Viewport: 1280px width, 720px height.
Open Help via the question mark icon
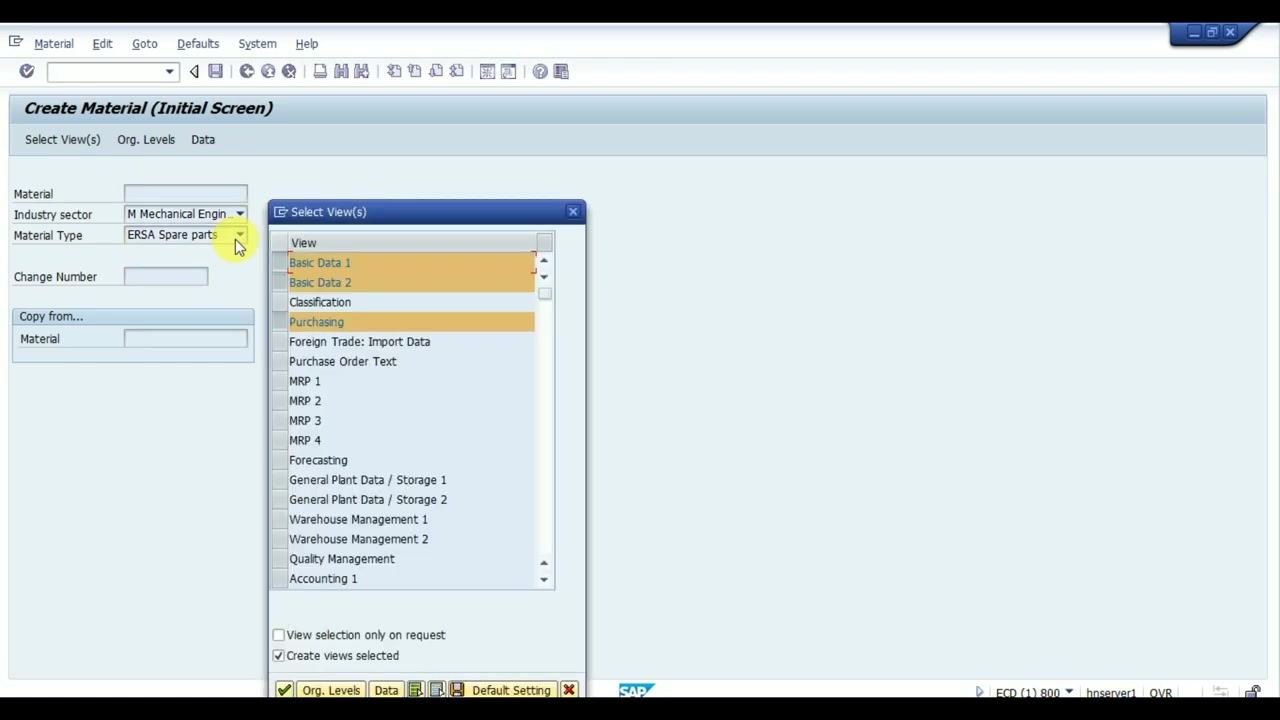click(x=540, y=71)
